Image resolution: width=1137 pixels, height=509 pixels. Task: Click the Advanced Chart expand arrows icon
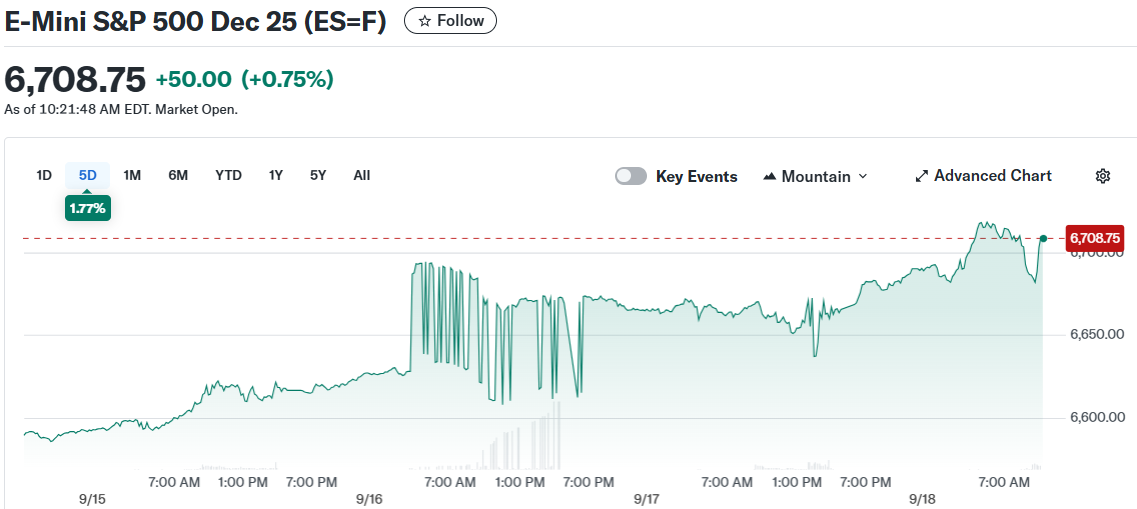coord(922,176)
